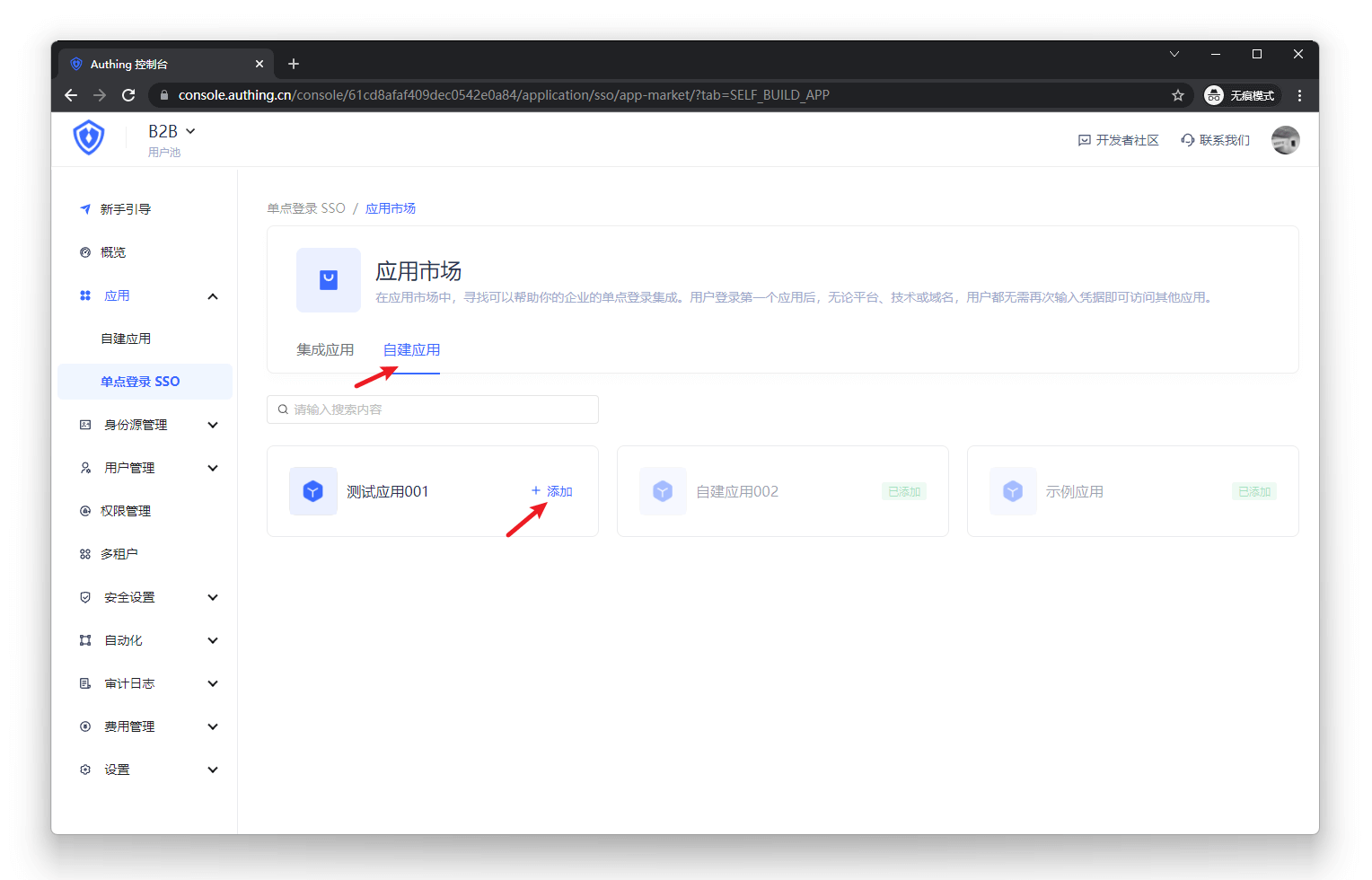Click the Authing shield logo
1372x880 pixels.
point(89,138)
